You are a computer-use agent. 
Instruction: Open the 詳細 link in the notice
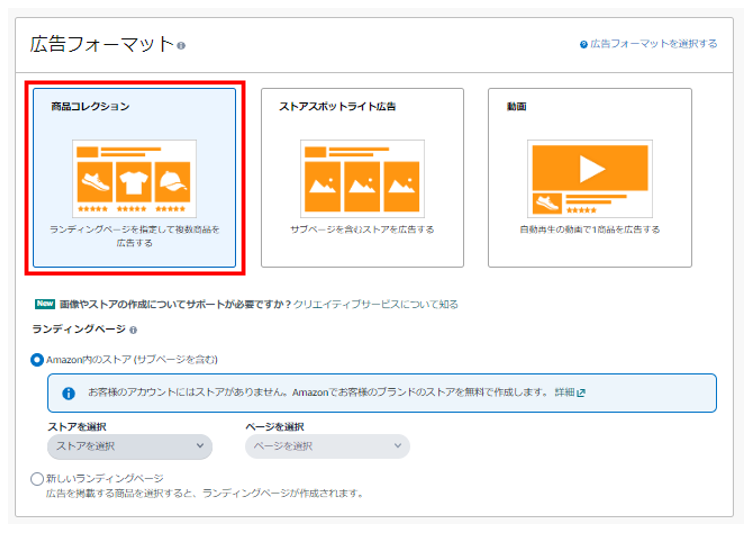tap(569, 392)
